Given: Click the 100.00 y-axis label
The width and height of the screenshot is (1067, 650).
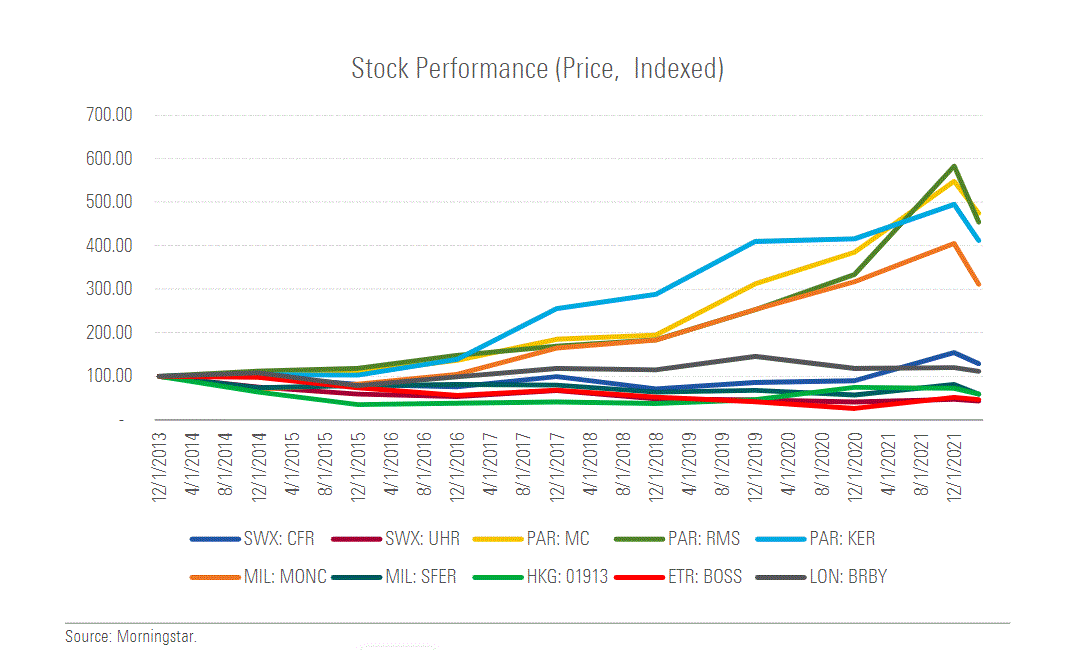Looking at the screenshot, I should tap(110, 376).
